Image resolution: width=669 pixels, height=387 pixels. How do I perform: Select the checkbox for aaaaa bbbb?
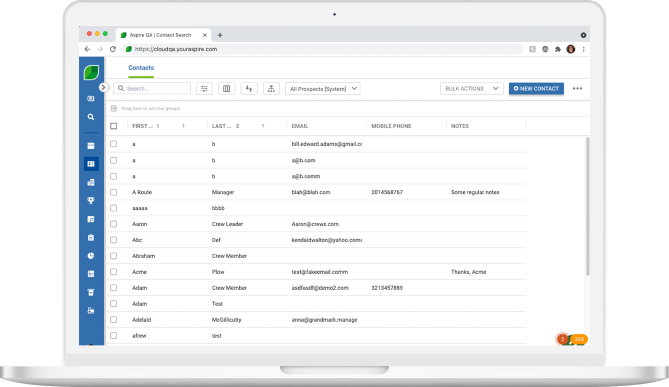pyautogui.click(x=113, y=208)
